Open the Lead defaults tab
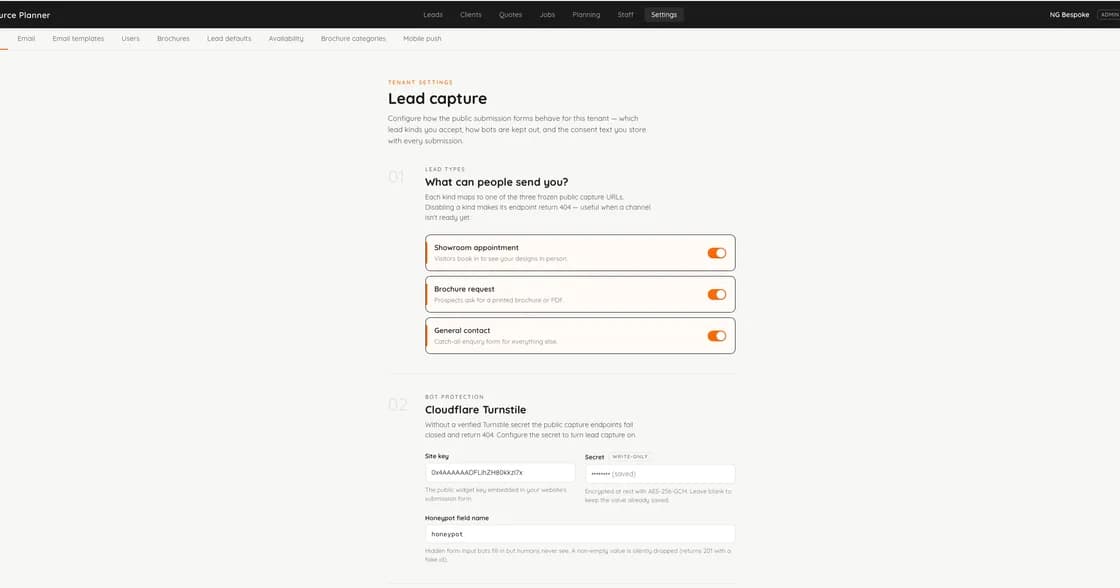 point(229,39)
